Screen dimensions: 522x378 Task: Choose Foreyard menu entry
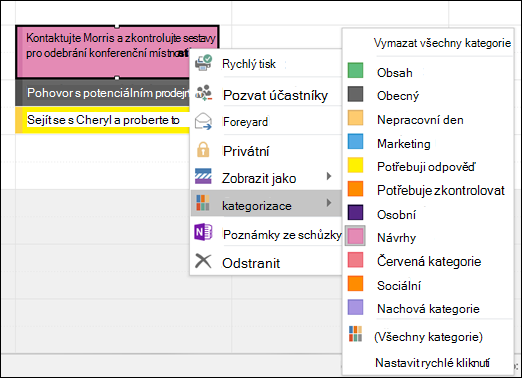point(266,122)
